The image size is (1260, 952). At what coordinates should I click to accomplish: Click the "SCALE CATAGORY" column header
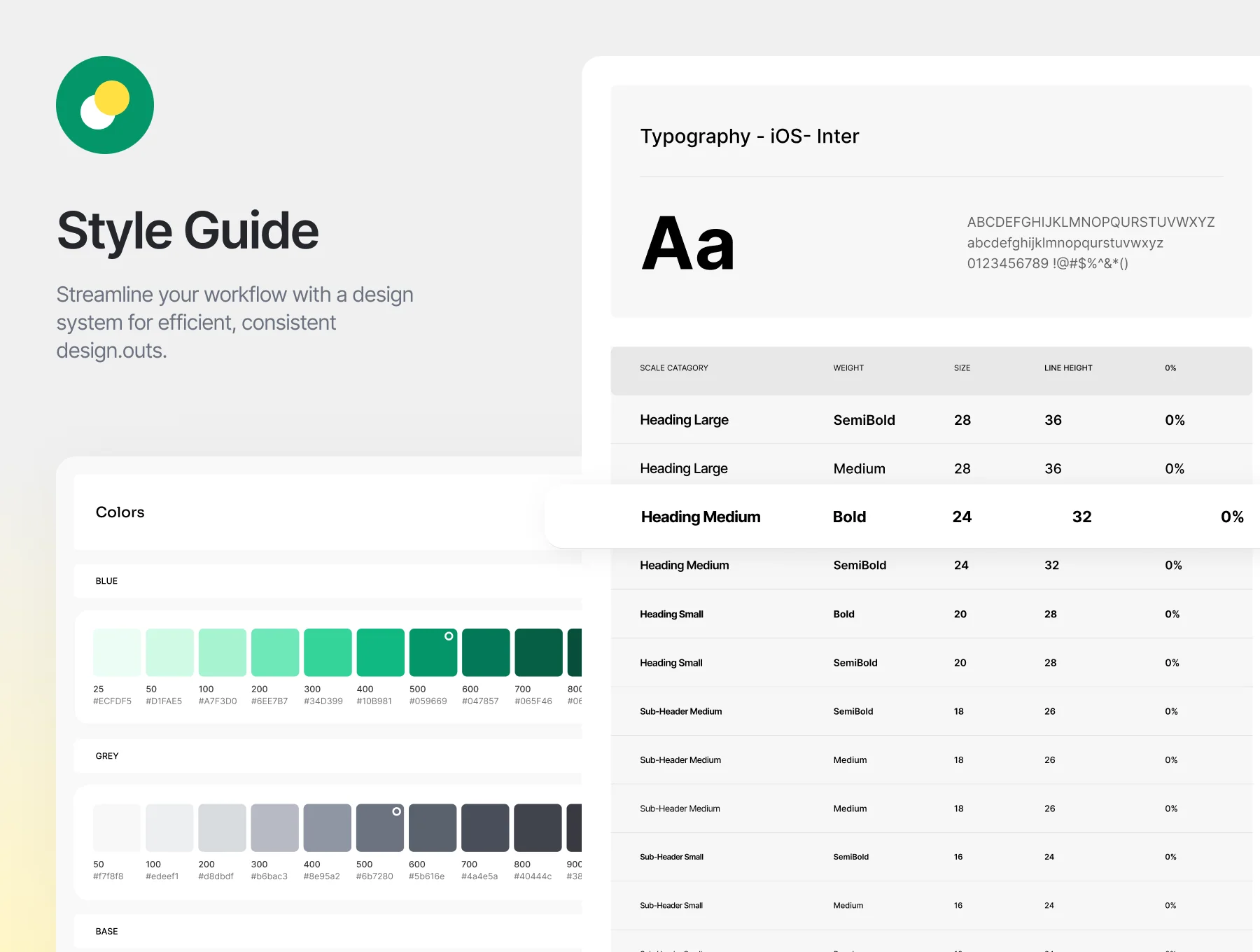(x=674, y=368)
